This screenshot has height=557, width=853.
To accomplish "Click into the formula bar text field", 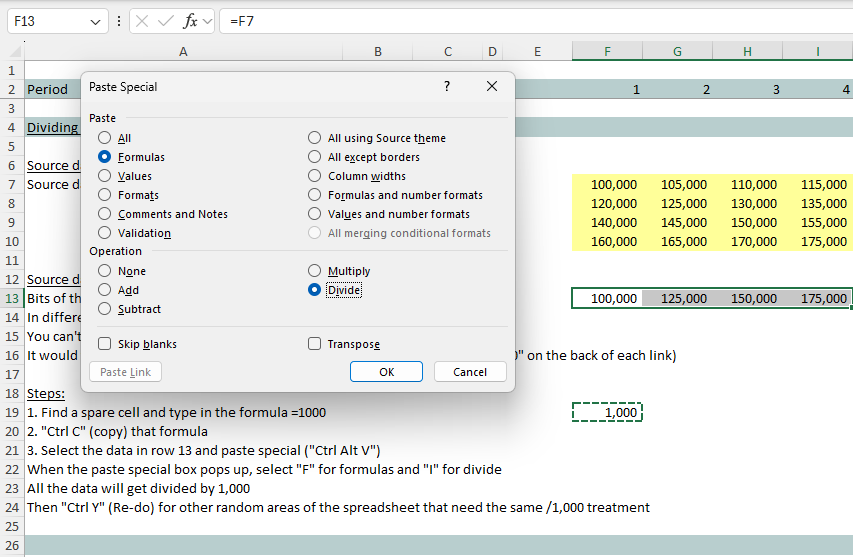I will (x=530, y=20).
